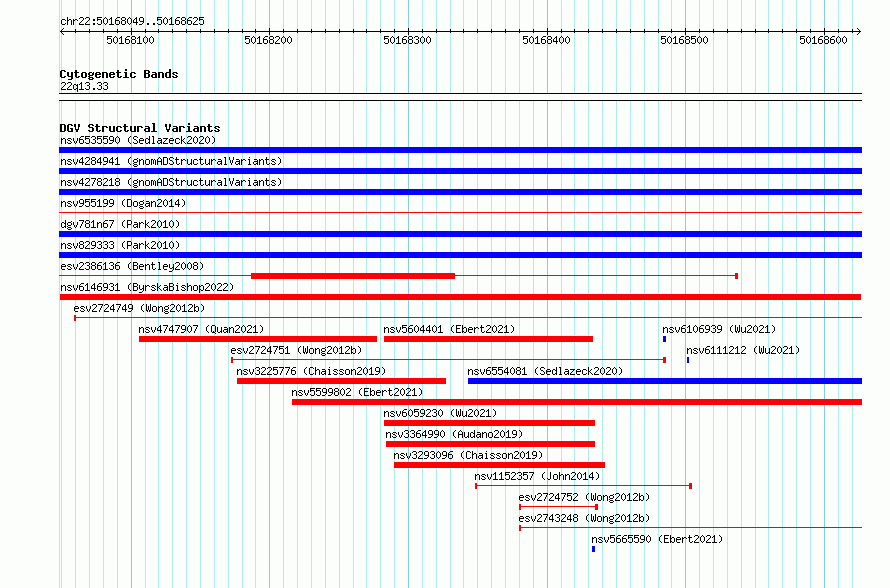Click the 50168300 ruler label
Screen dimensions: 890x588
(407, 40)
